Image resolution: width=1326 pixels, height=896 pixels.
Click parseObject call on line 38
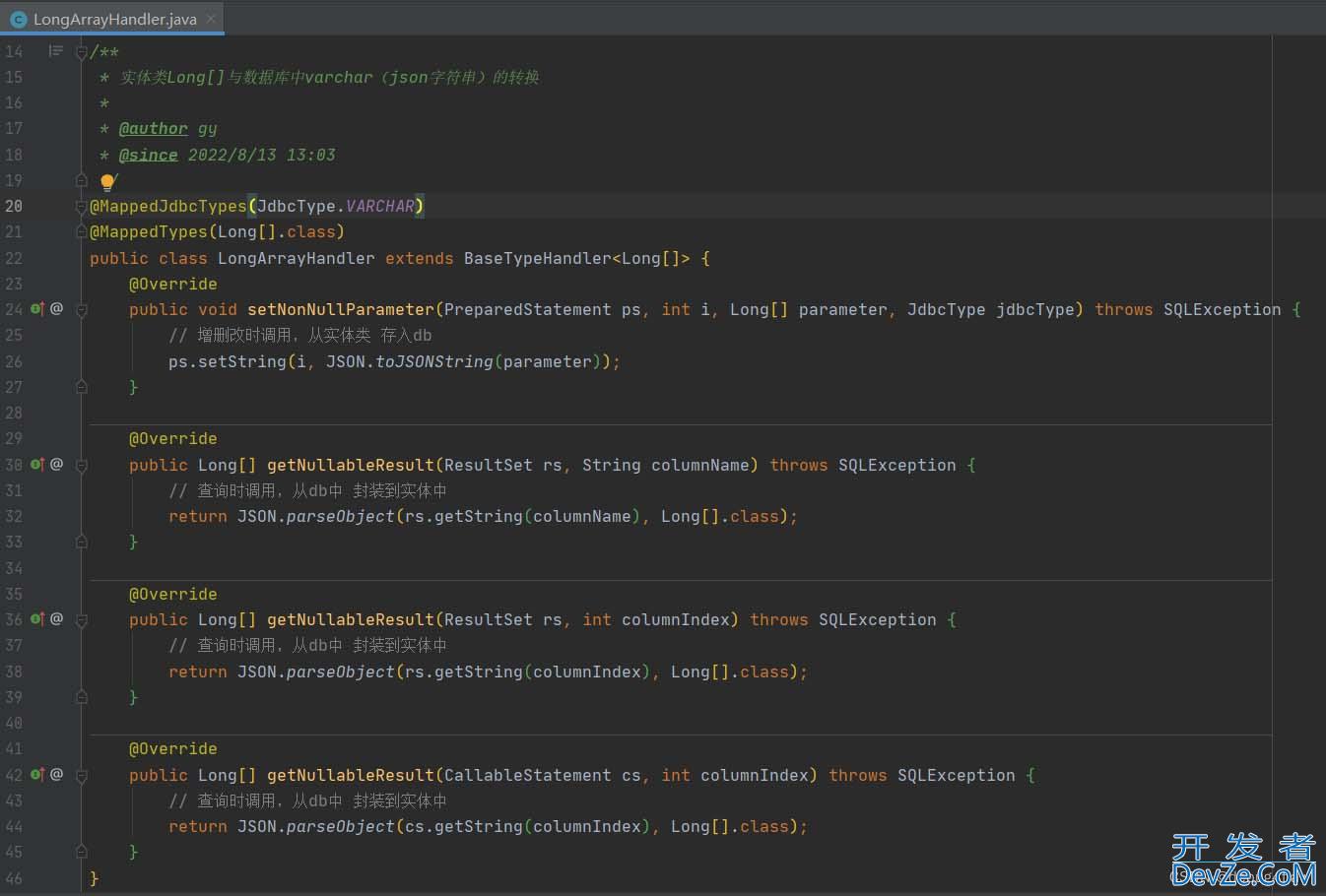pyautogui.click(x=341, y=672)
